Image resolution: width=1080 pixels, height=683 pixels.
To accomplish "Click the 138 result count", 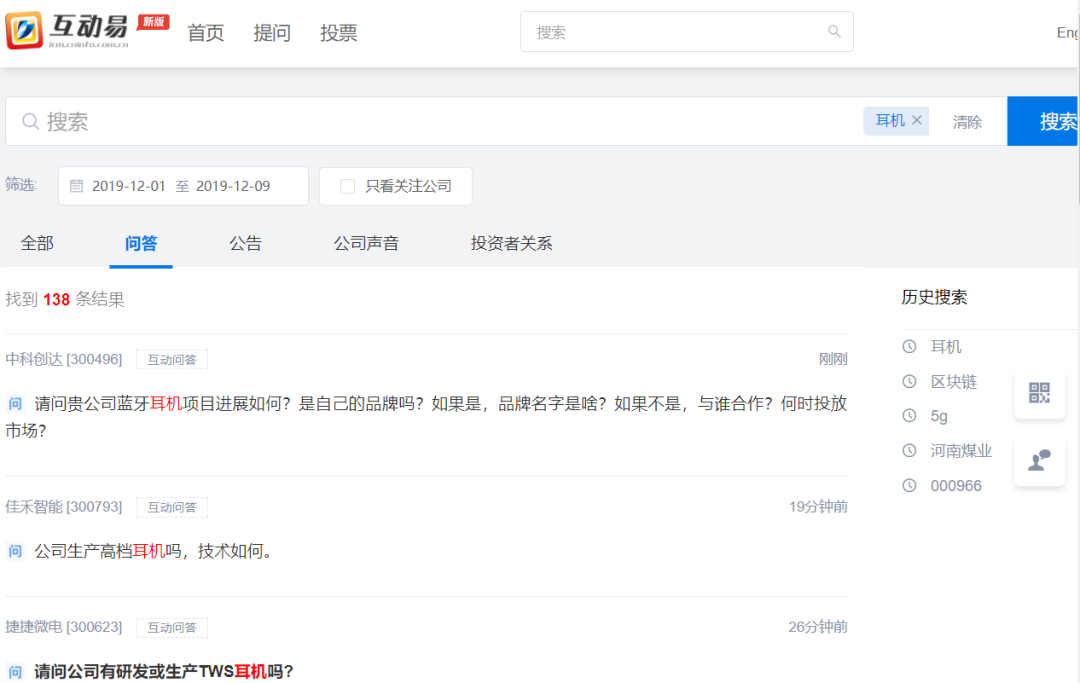I will pos(56,300).
